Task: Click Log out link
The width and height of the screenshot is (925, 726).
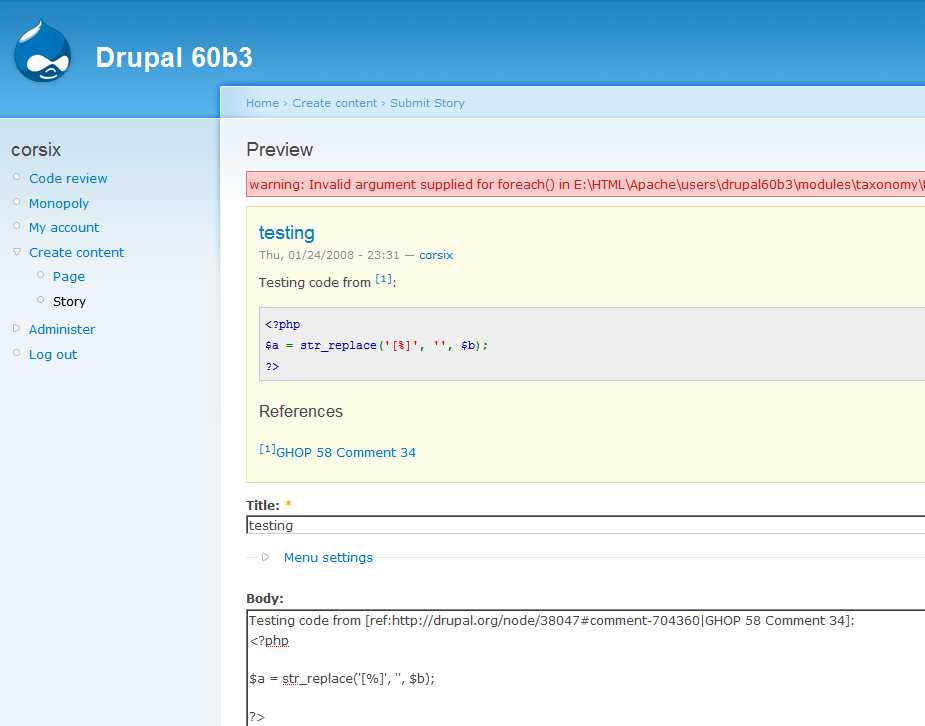Action: [53, 354]
